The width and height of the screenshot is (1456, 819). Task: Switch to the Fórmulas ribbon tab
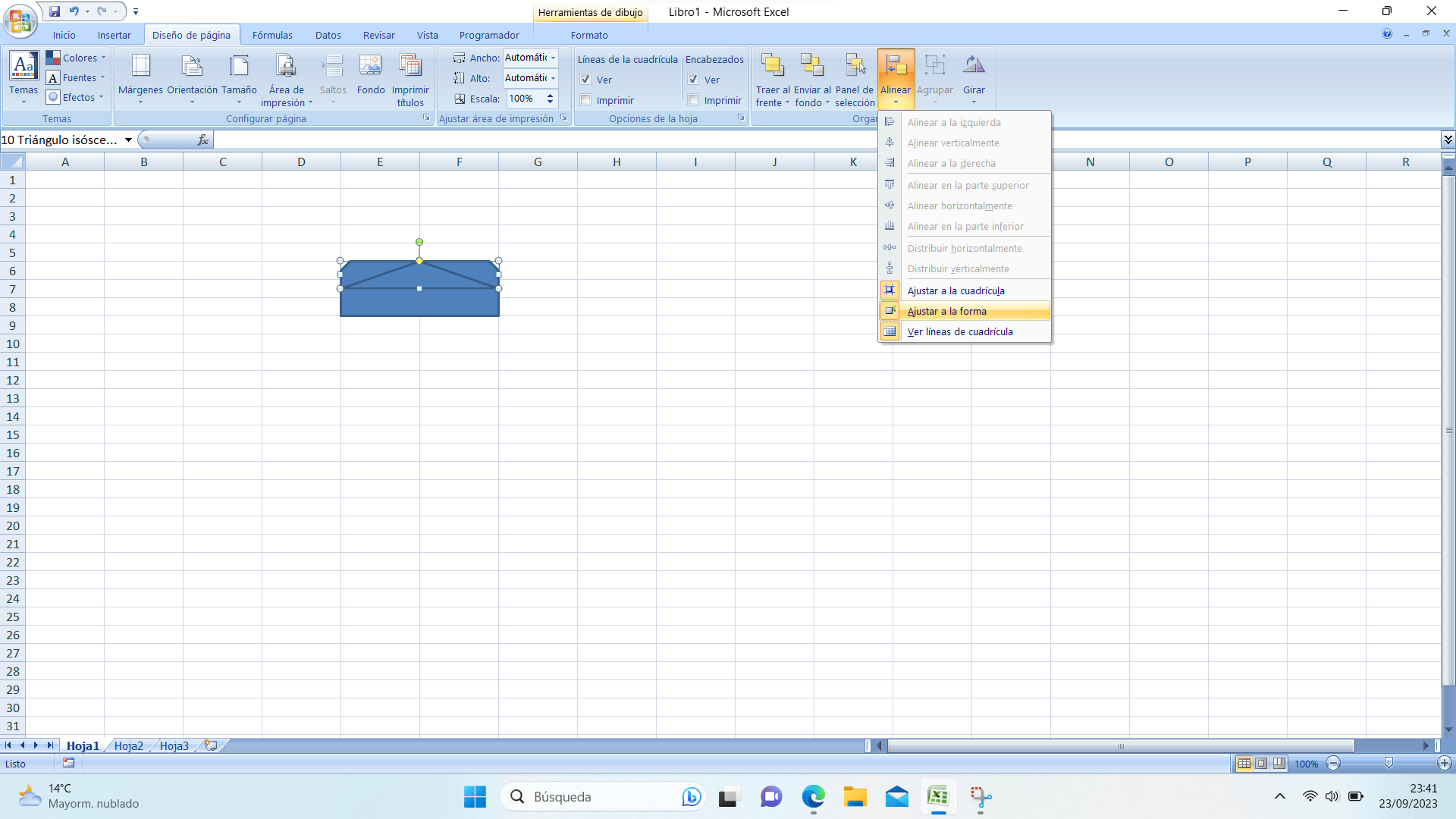272,35
